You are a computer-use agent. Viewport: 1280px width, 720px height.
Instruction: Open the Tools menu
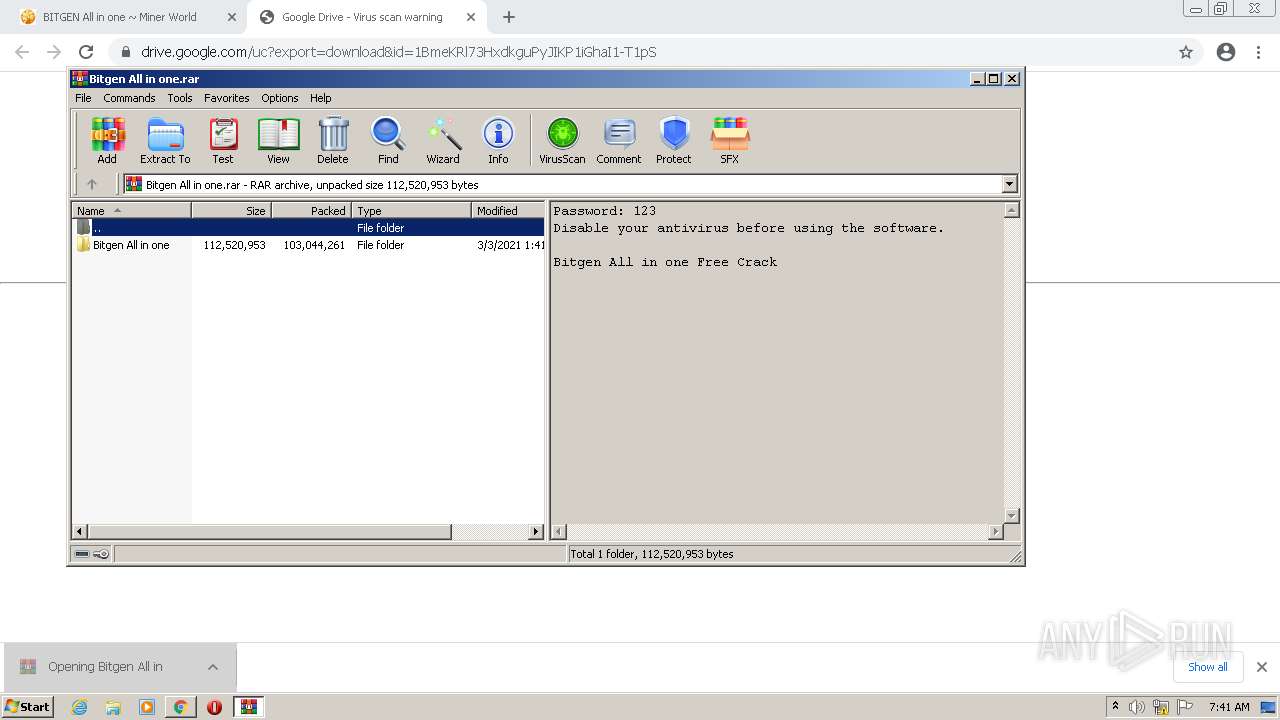[x=180, y=98]
